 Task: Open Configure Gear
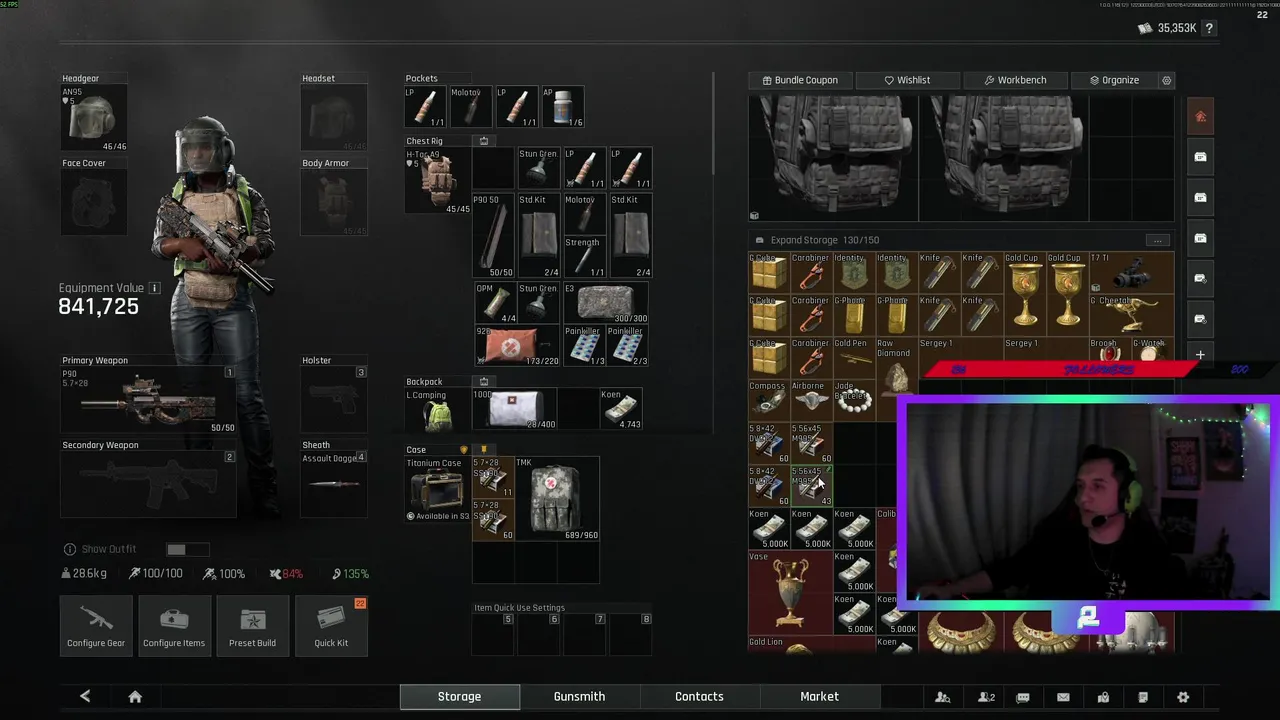point(96,626)
